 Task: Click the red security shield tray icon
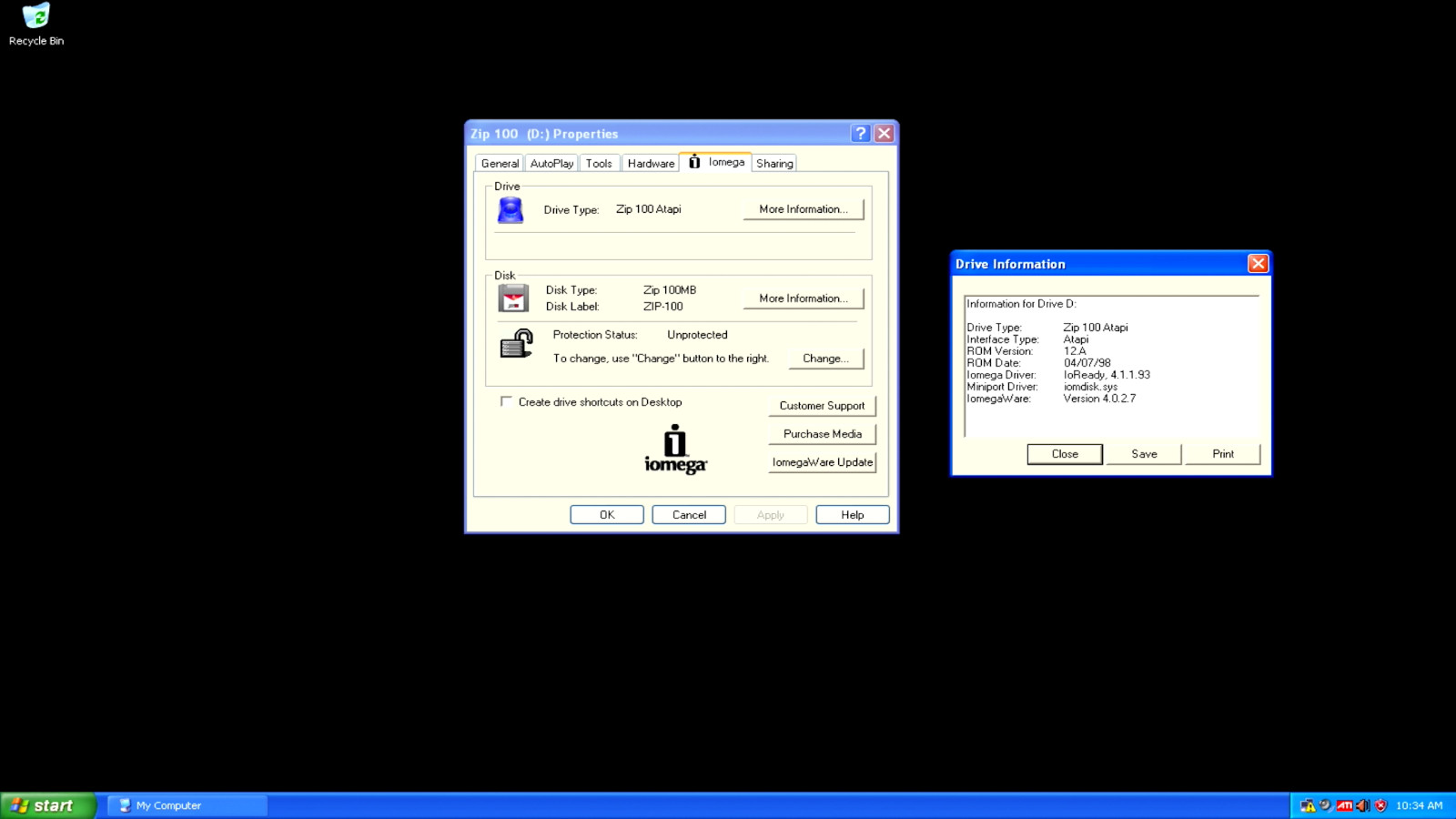[x=1380, y=805]
